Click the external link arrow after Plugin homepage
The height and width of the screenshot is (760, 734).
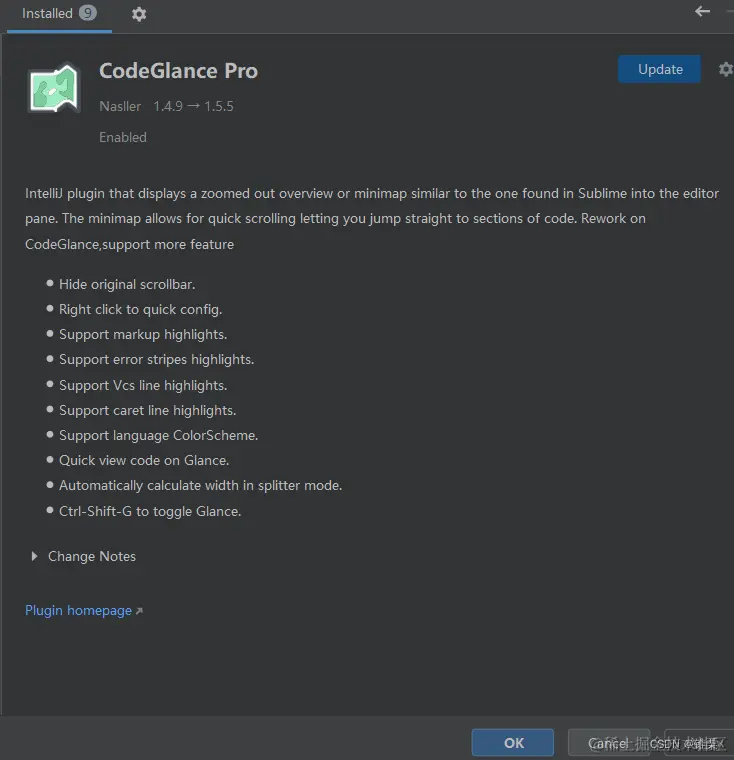[x=139, y=611]
